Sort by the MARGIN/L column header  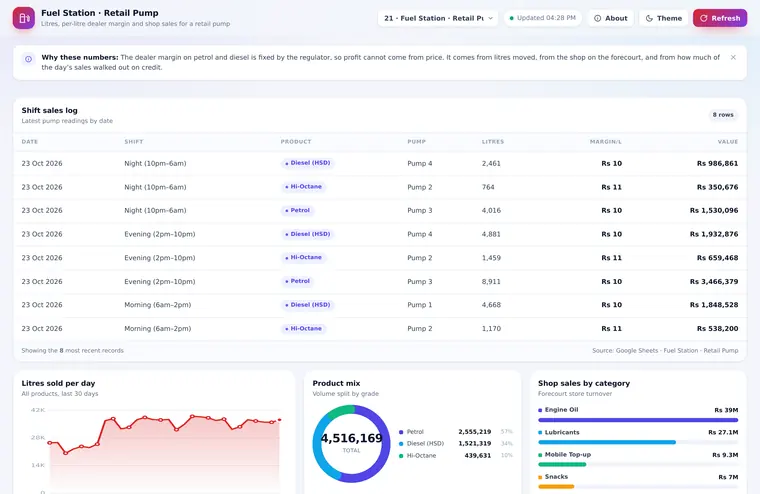coord(605,142)
